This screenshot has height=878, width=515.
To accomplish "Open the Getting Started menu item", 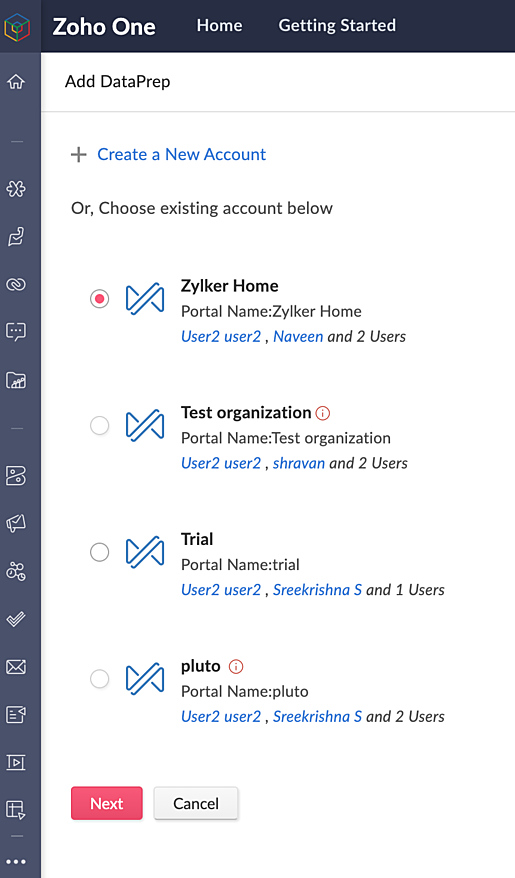I will click(x=337, y=25).
